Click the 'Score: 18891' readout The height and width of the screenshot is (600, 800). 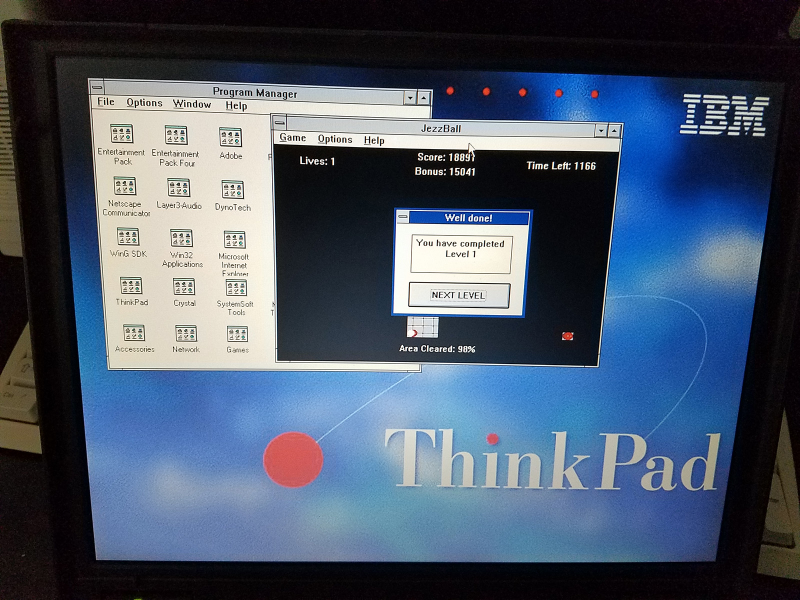tap(446, 157)
